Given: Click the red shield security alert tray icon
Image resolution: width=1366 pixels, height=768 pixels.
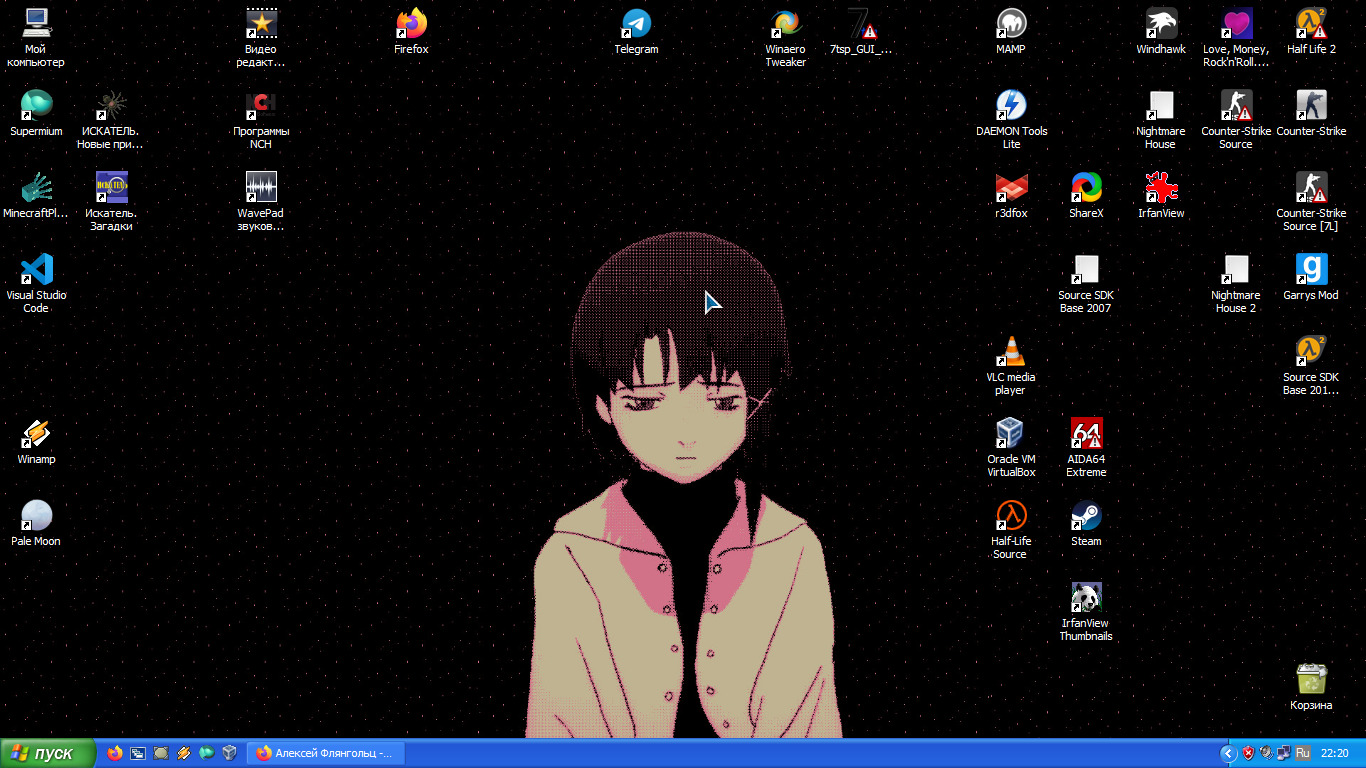Looking at the screenshot, I should click(x=1248, y=753).
